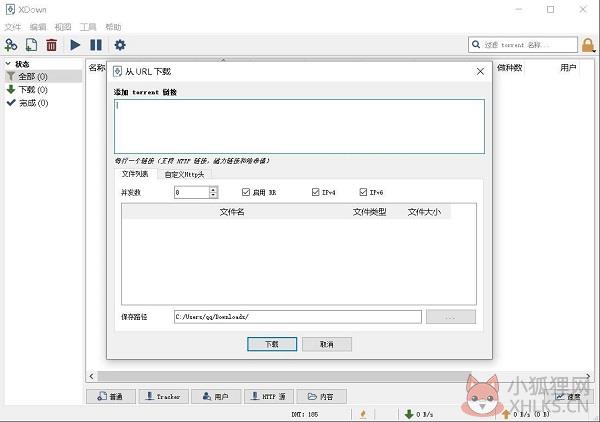This screenshot has height=422, width=600.
Task: Open the Tracker bottom tab
Action: 163,397
